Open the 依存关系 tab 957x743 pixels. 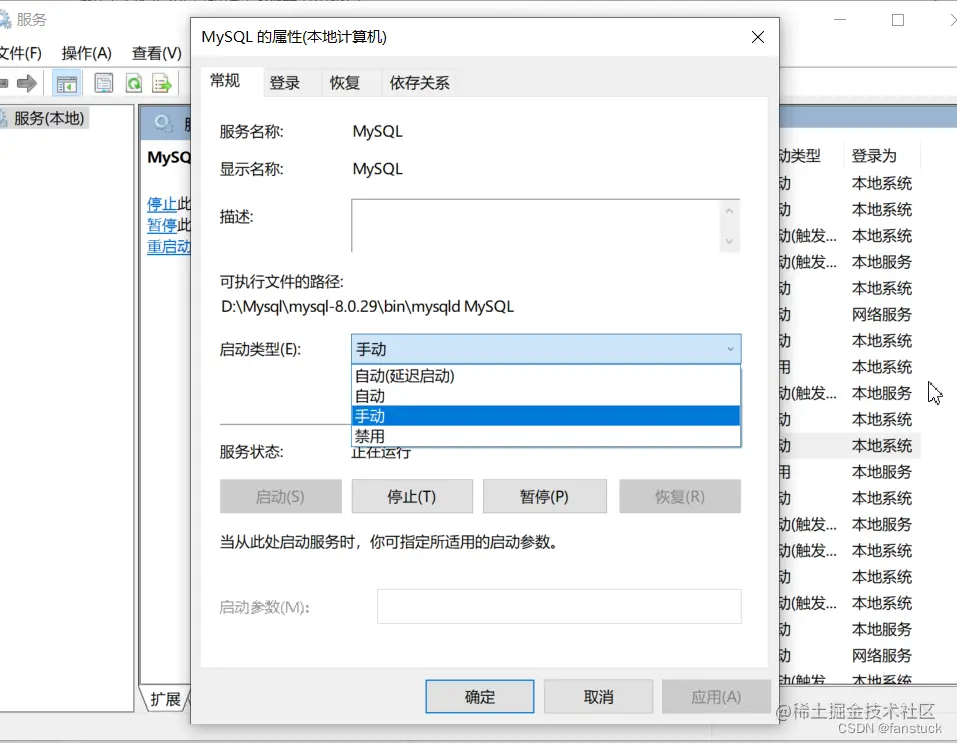419,82
